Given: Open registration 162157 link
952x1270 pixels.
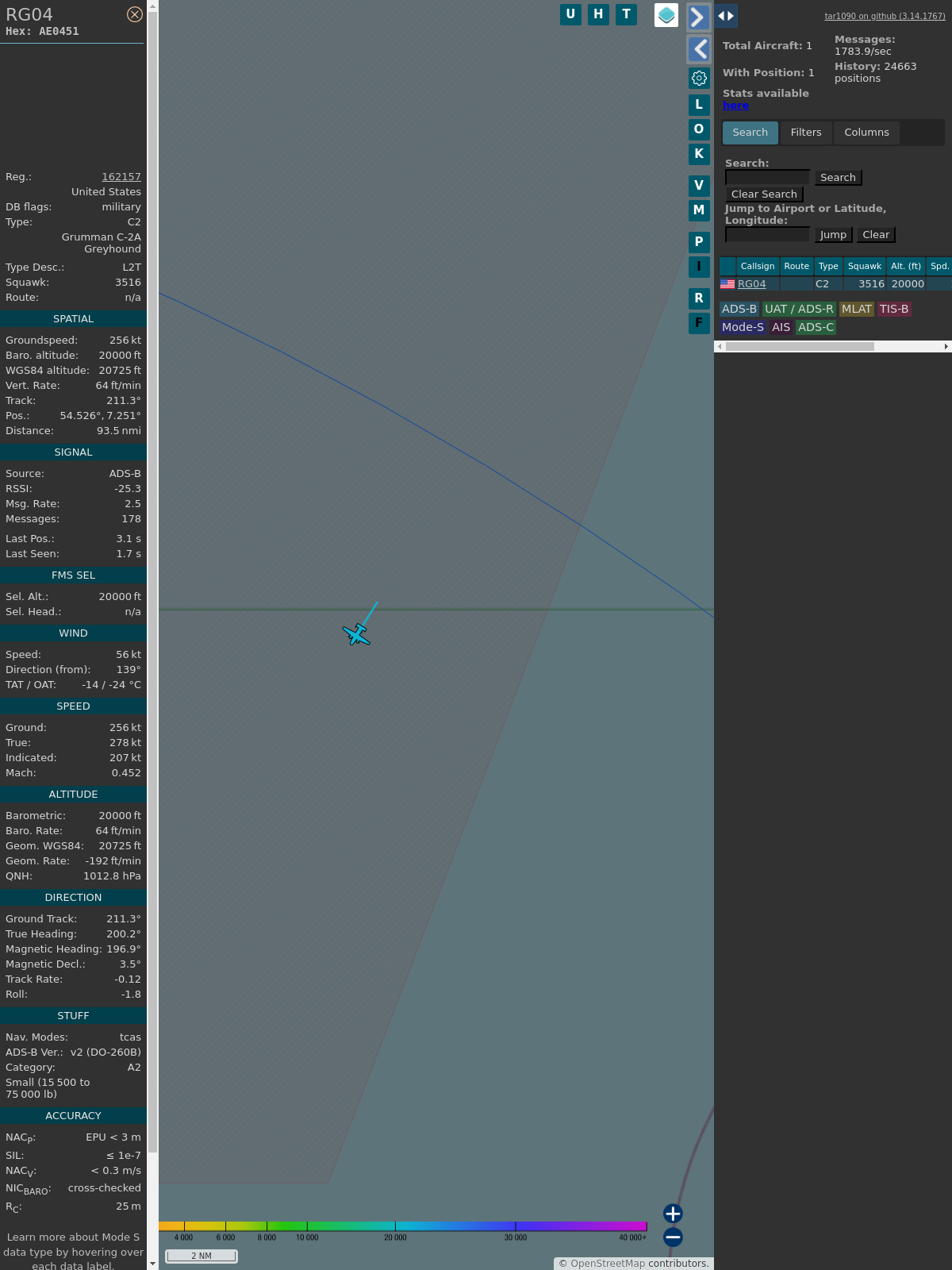Looking at the screenshot, I should click(121, 177).
